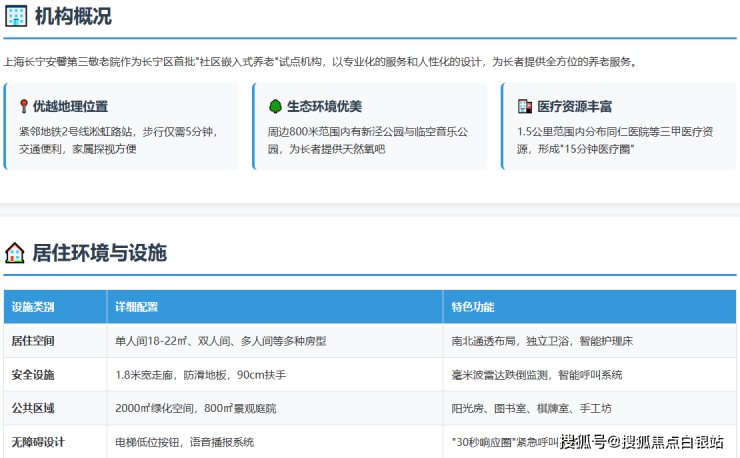The width and height of the screenshot is (740, 458).
Task: Select the 安全设施 table row label
Action: pos(33,375)
